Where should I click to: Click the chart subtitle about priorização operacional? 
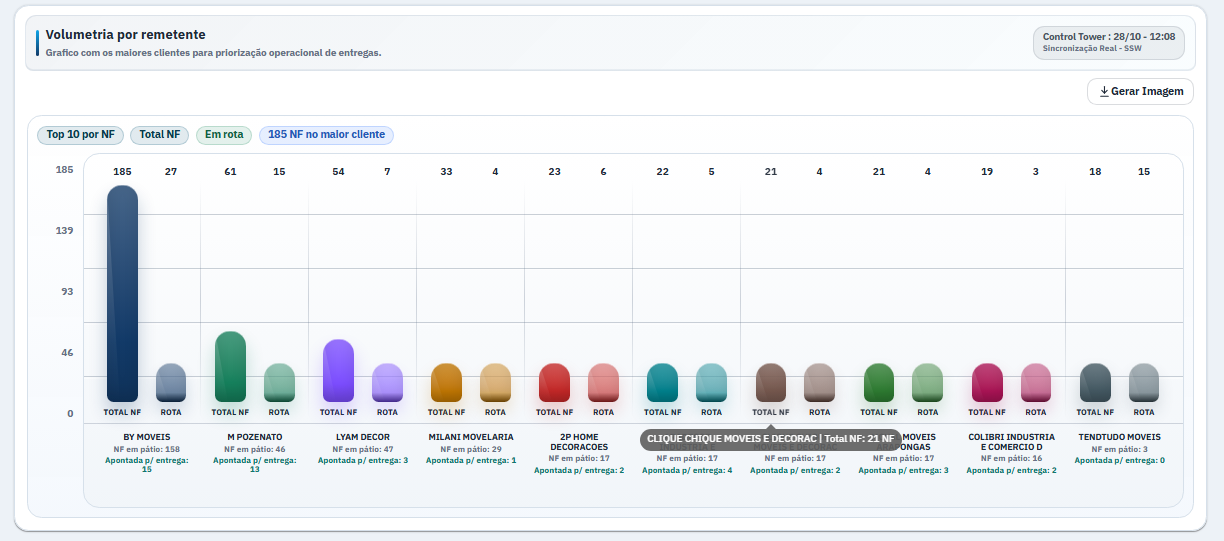click(x=214, y=52)
